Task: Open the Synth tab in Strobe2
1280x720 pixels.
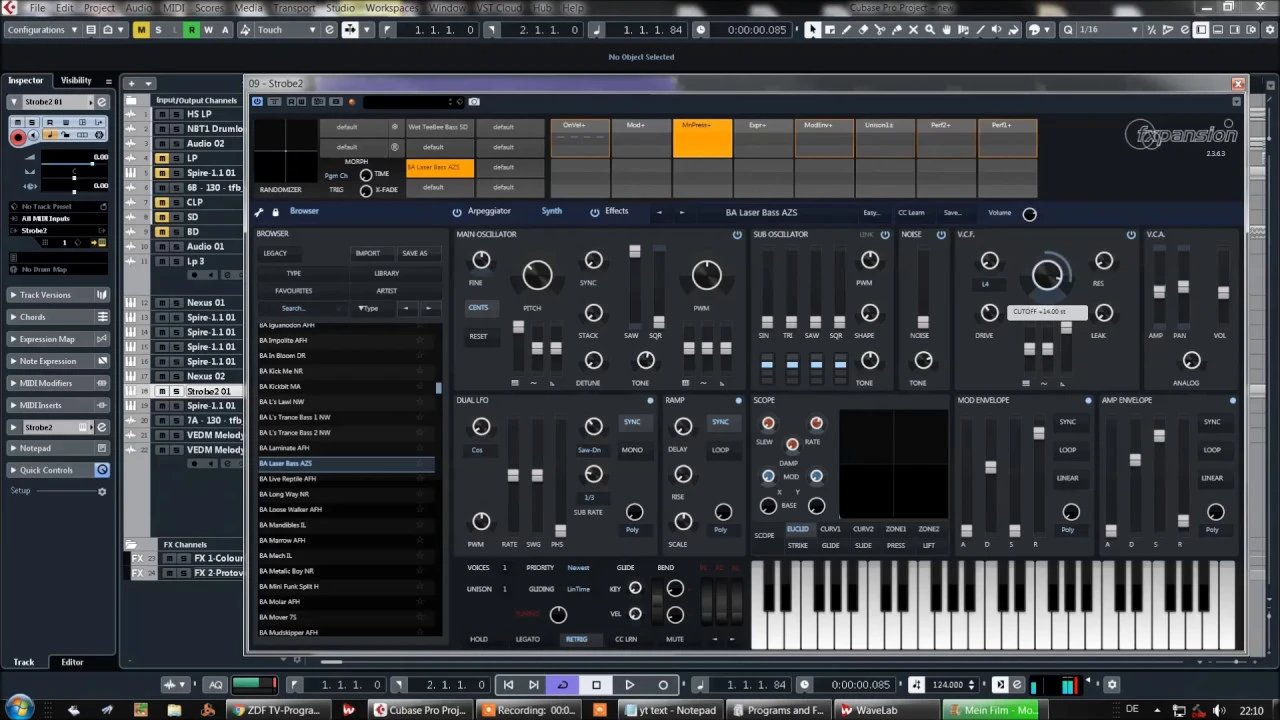Action: click(551, 211)
